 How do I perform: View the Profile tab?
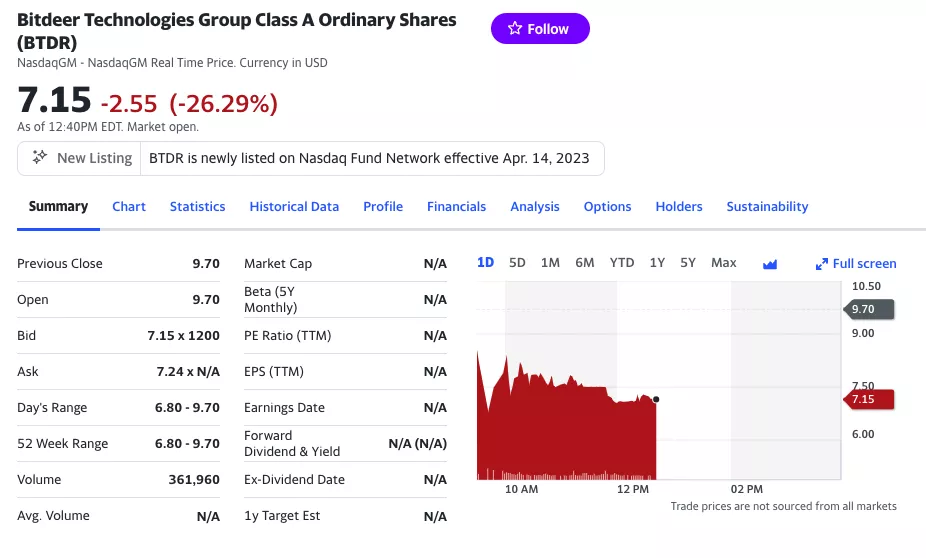coord(383,207)
